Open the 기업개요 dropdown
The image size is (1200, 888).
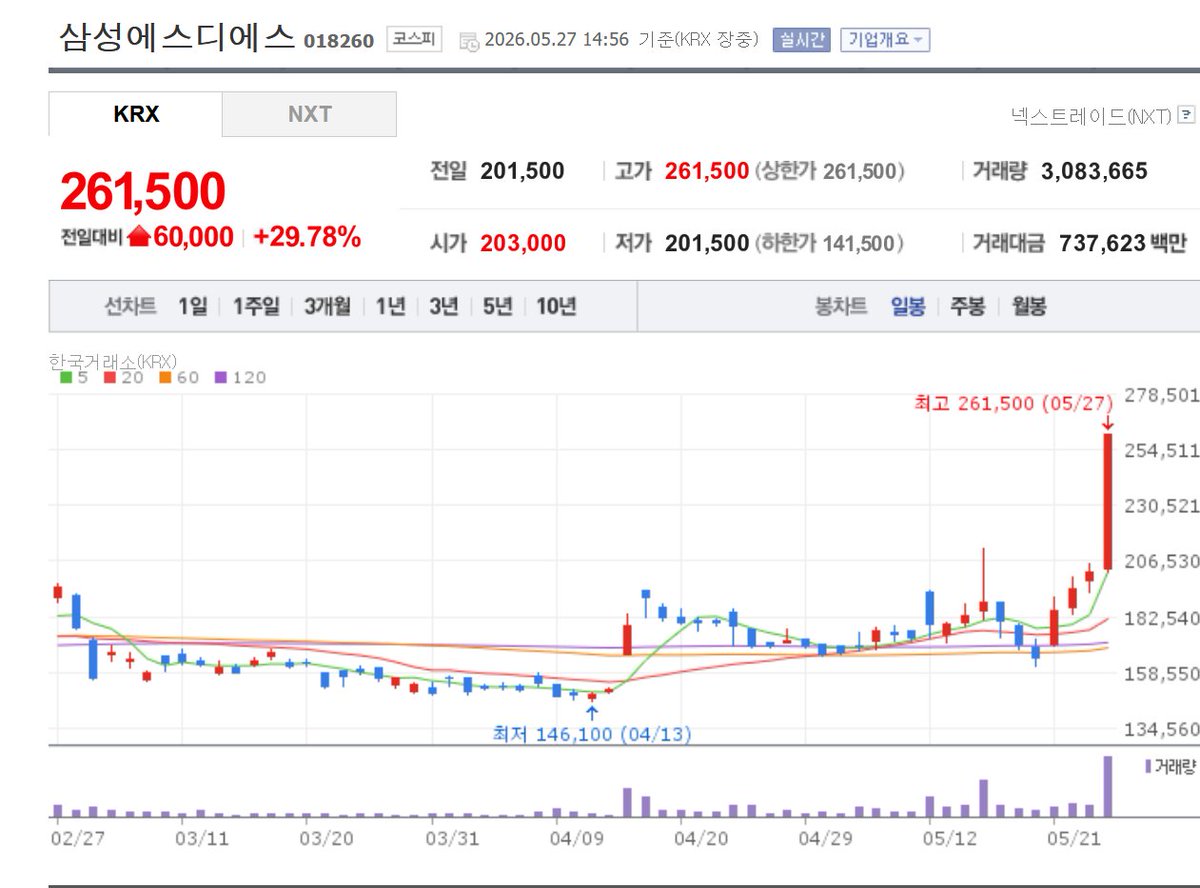click(x=885, y=40)
